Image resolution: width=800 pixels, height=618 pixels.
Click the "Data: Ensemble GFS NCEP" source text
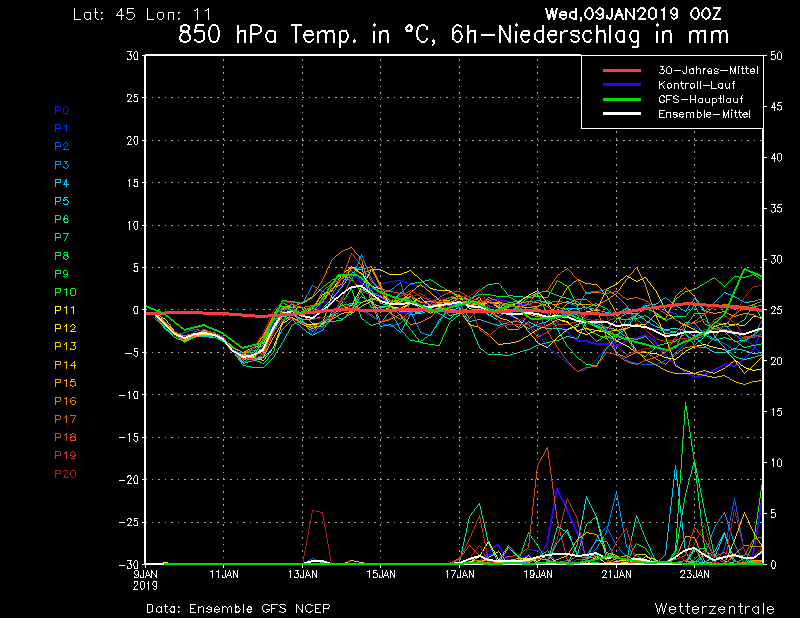[x=238, y=608]
